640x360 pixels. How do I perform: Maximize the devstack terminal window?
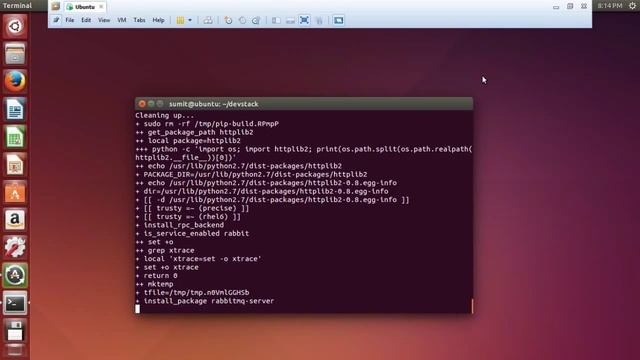[x=160, y=104]
